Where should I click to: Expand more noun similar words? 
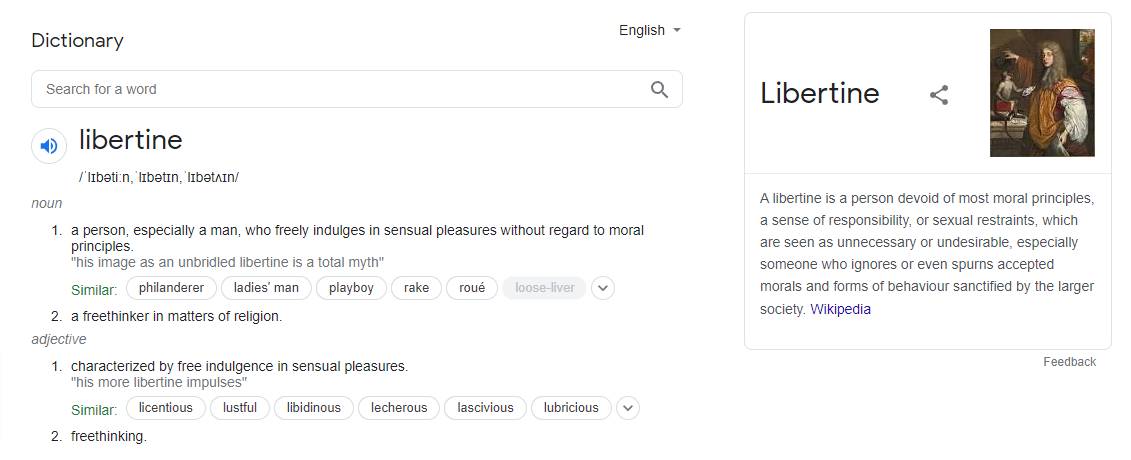click(x=603, y=288)
